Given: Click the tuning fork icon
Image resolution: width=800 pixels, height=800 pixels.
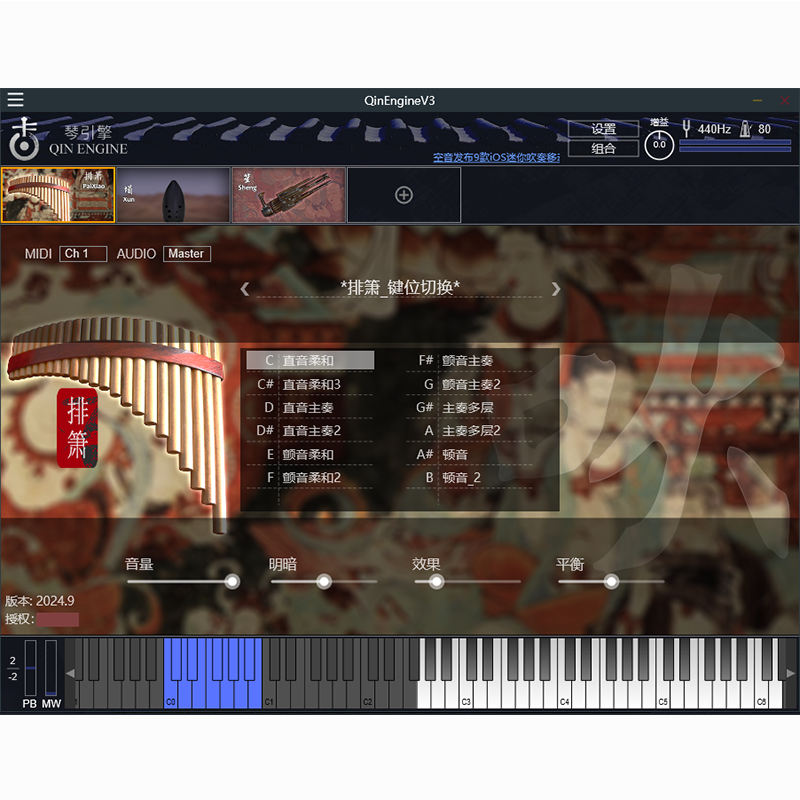Looking at the screenshot, I should click(x=686, y=129).
